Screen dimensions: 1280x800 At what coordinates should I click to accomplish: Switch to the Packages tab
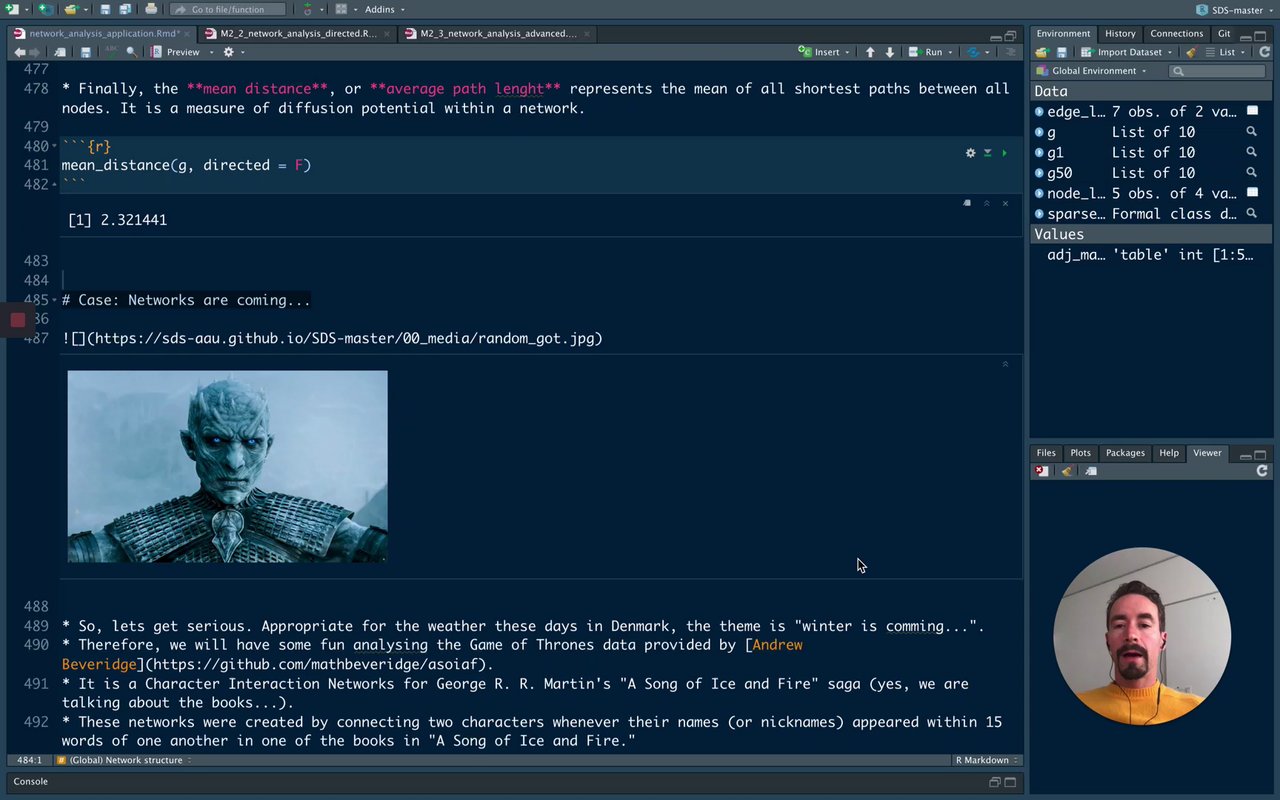tap(1125, 453)
